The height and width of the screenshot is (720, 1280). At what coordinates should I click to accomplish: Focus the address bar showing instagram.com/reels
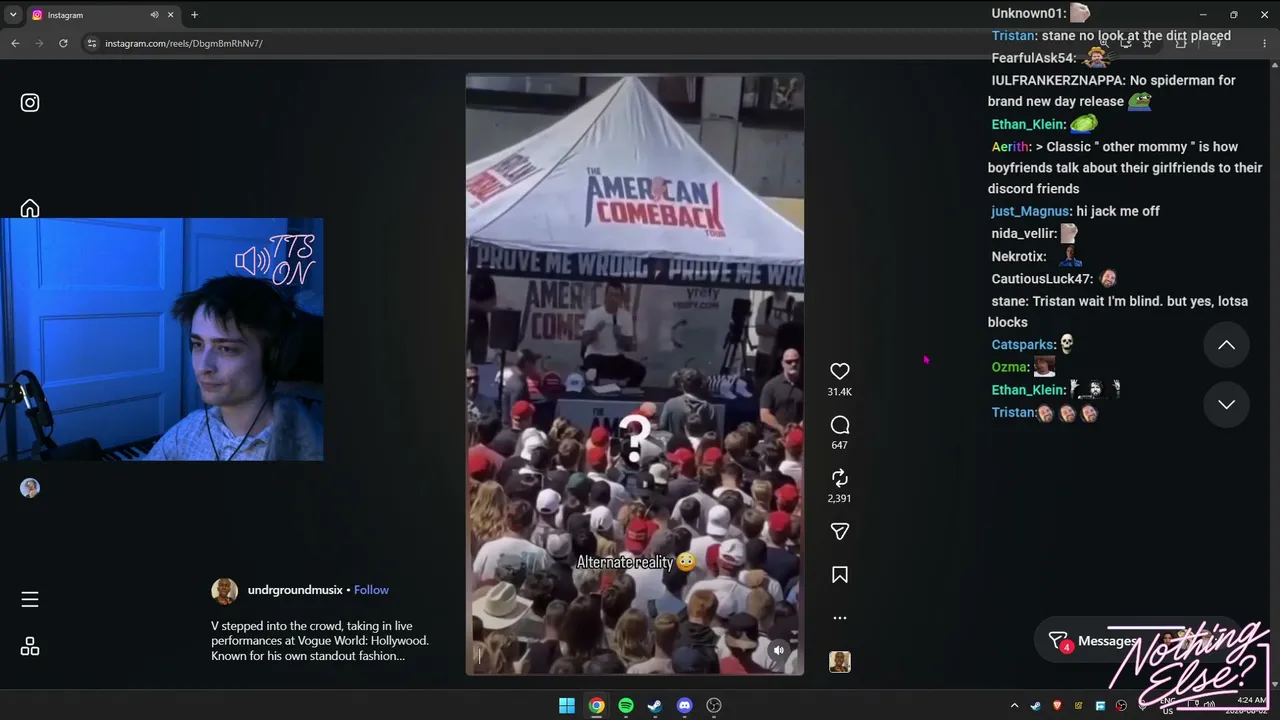coord(590,43)
